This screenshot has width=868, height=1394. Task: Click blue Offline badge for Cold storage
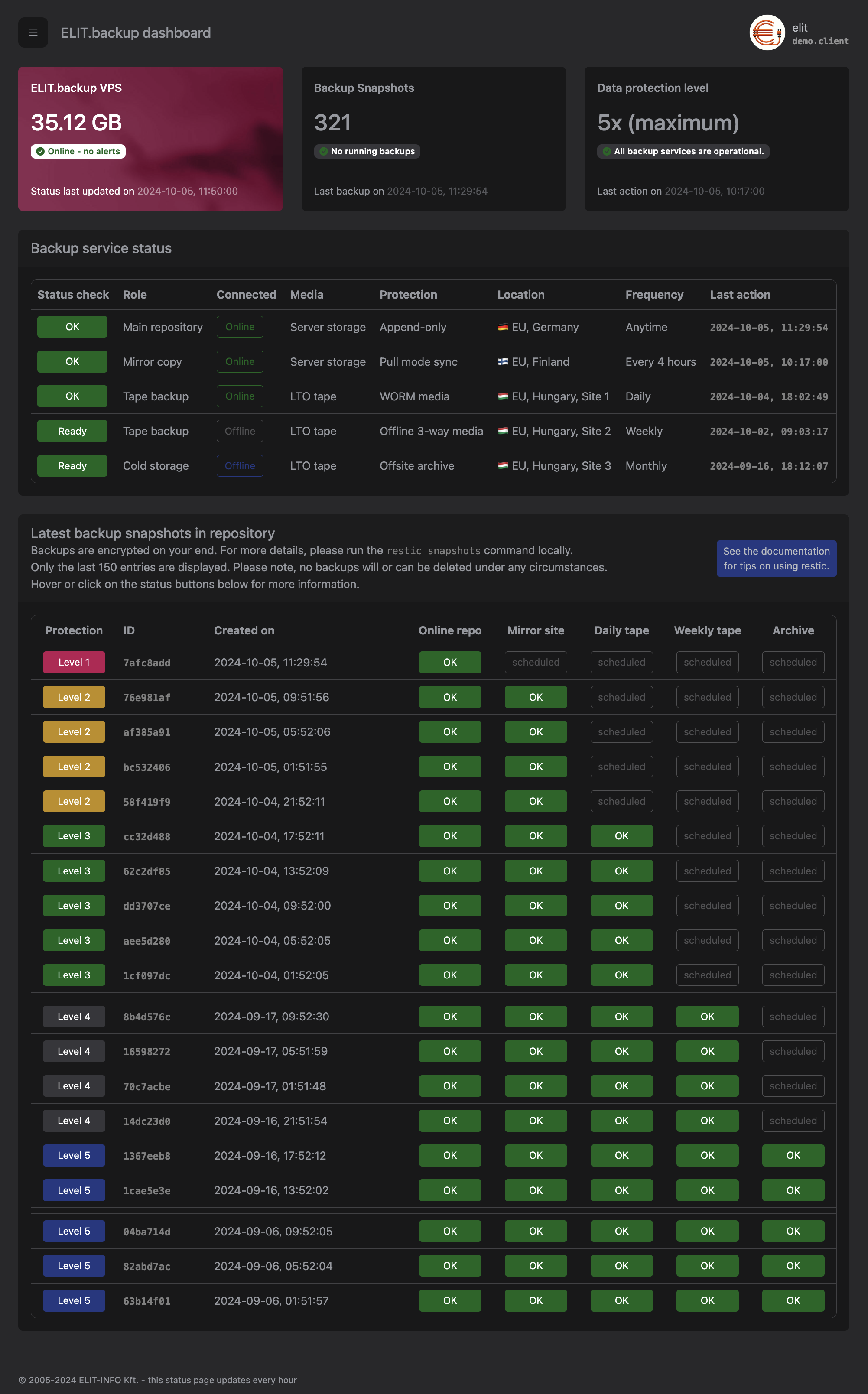(x=239, y=465)
